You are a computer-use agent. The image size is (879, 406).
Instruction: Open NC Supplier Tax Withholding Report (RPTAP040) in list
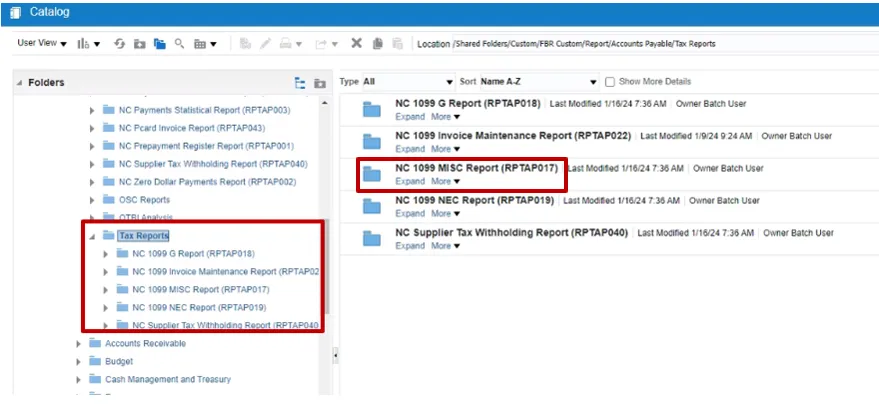coord(511,233)
